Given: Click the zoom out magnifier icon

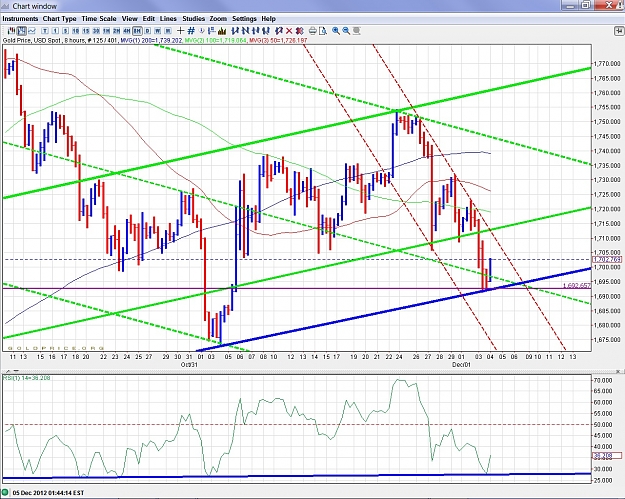Looking at the screenshot, I should (x=346, y=31).
